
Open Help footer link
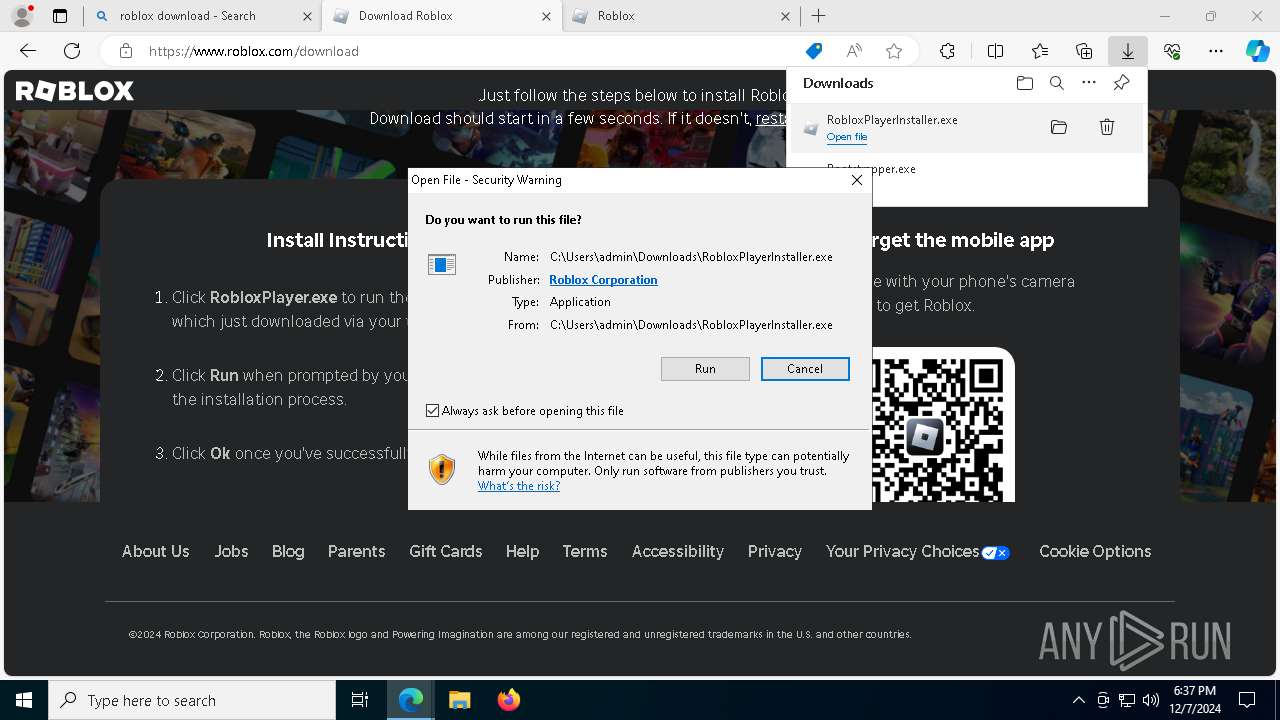522,551
